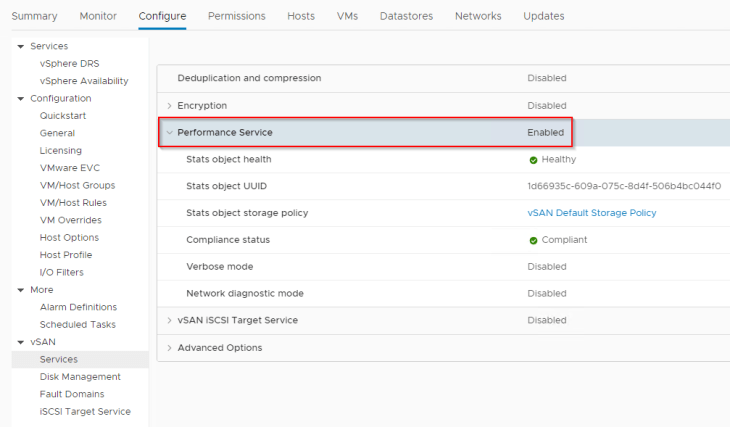Click the green Healthy status icon
Viewport: 730px width, 427px height.
533,159
